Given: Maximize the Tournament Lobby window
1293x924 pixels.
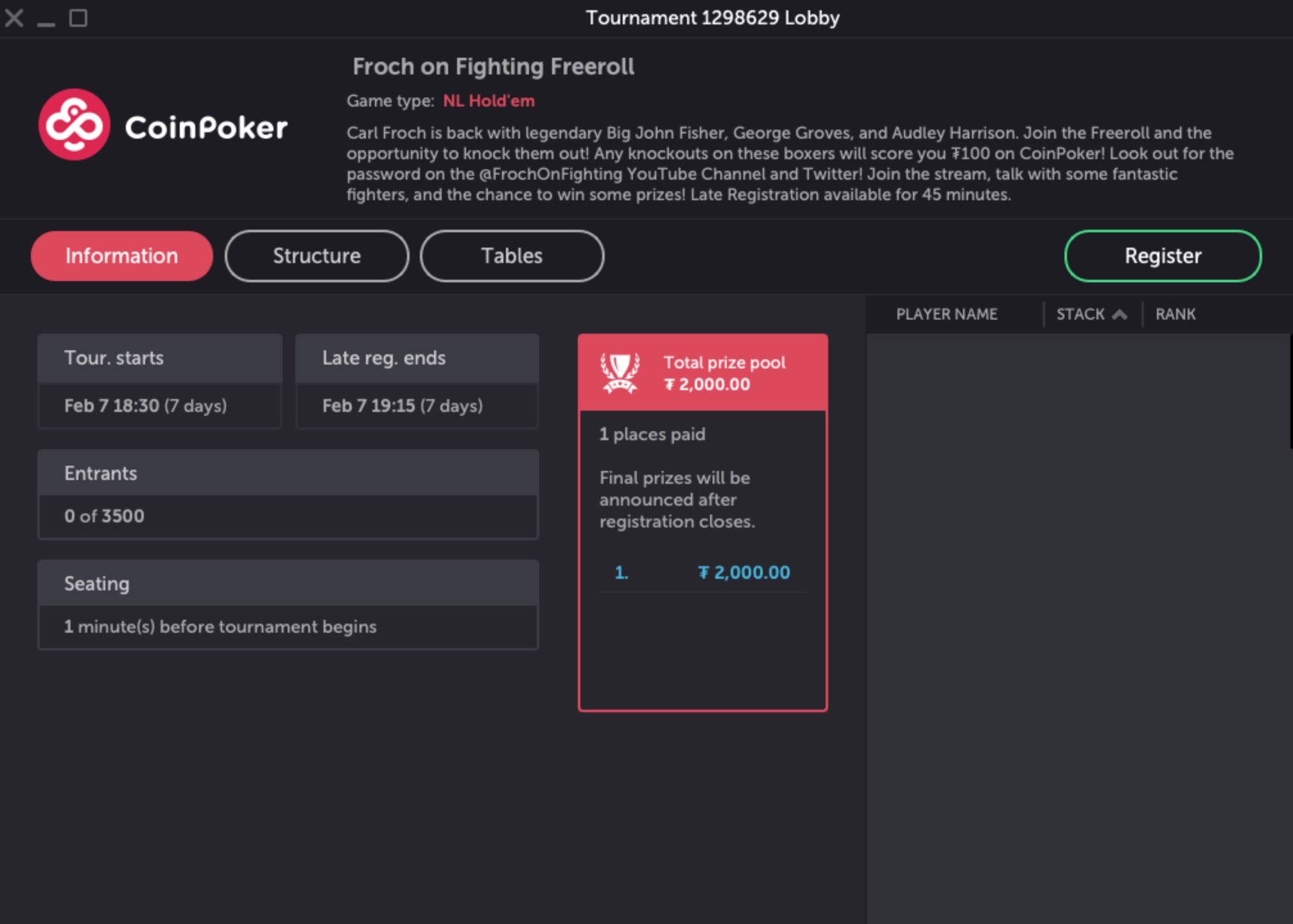Looking at the screenshot, I should [78, 18].
